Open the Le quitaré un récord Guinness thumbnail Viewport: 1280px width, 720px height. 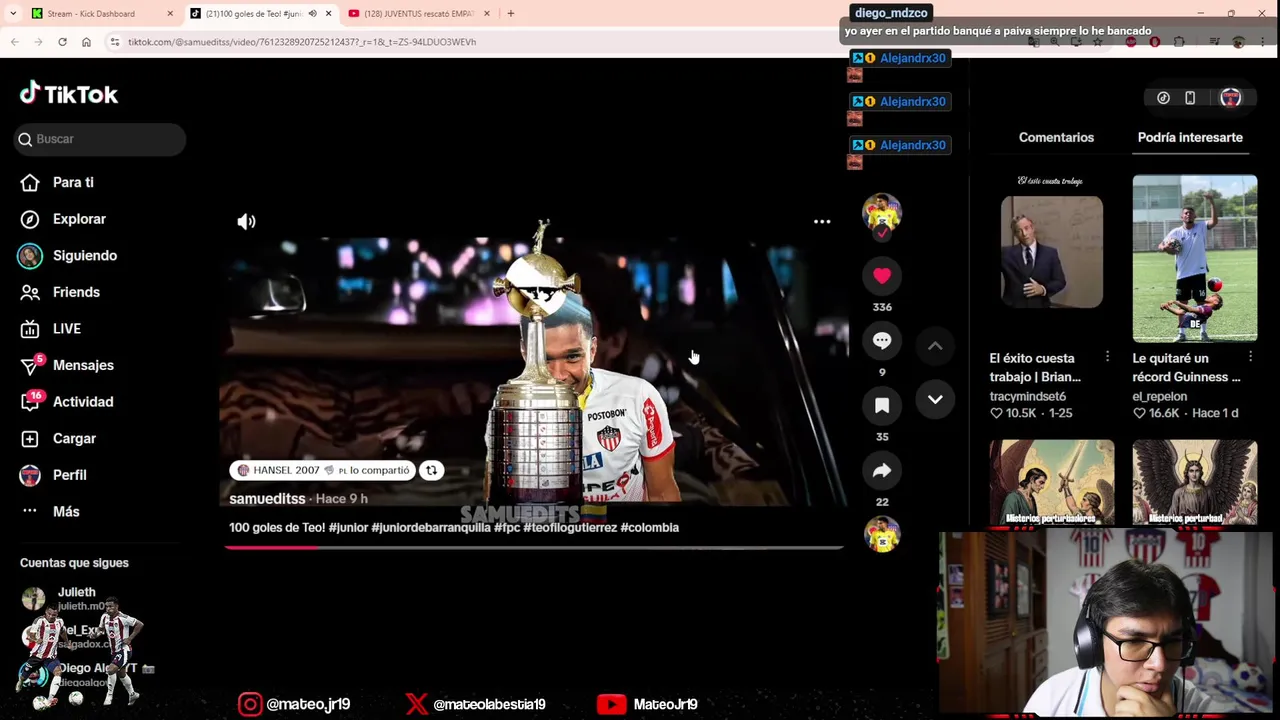1195,258
